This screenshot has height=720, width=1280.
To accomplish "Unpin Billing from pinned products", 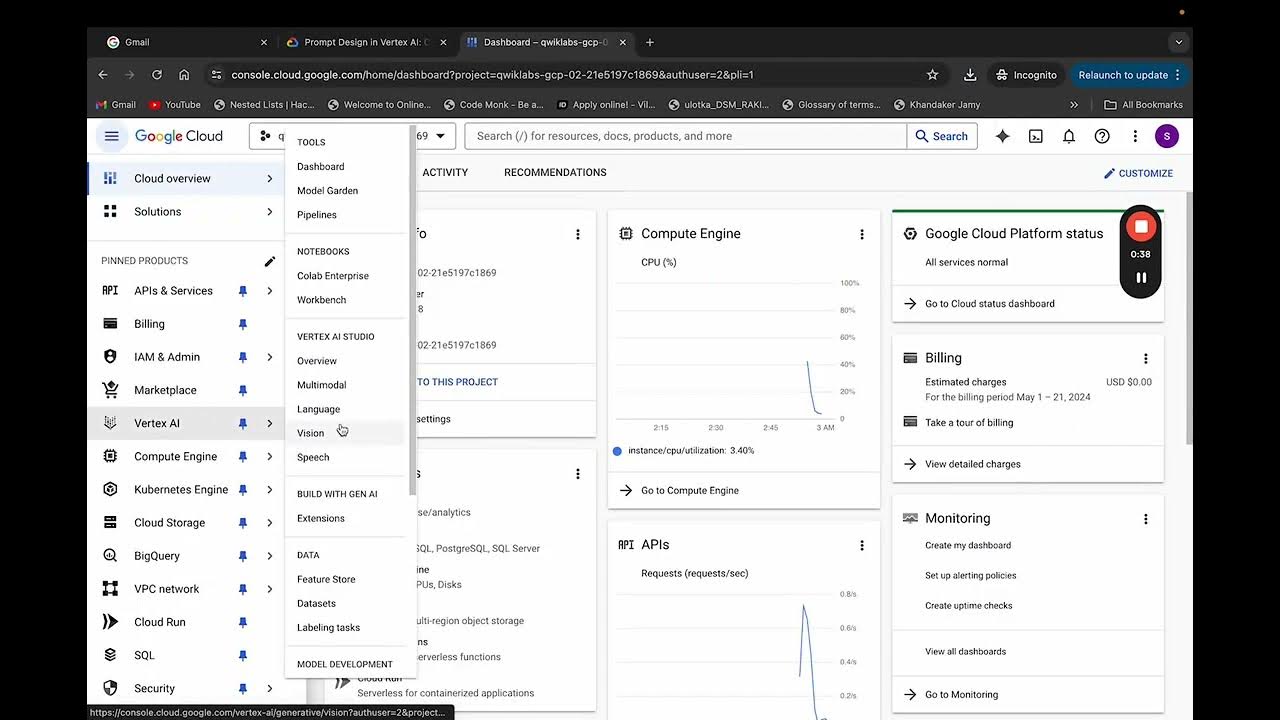I will [242, 324].
